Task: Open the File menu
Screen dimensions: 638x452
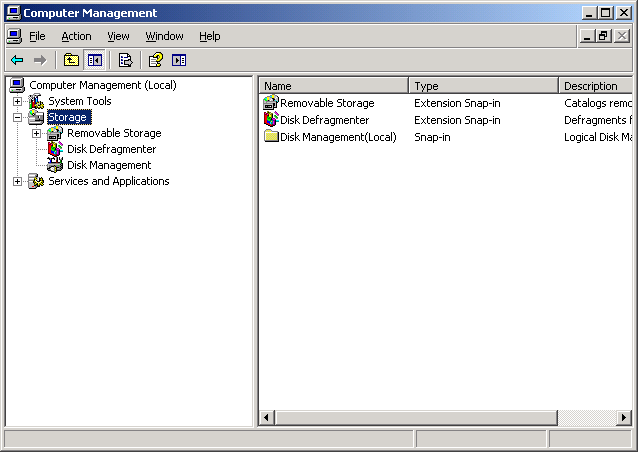Action: click(37, 36)
